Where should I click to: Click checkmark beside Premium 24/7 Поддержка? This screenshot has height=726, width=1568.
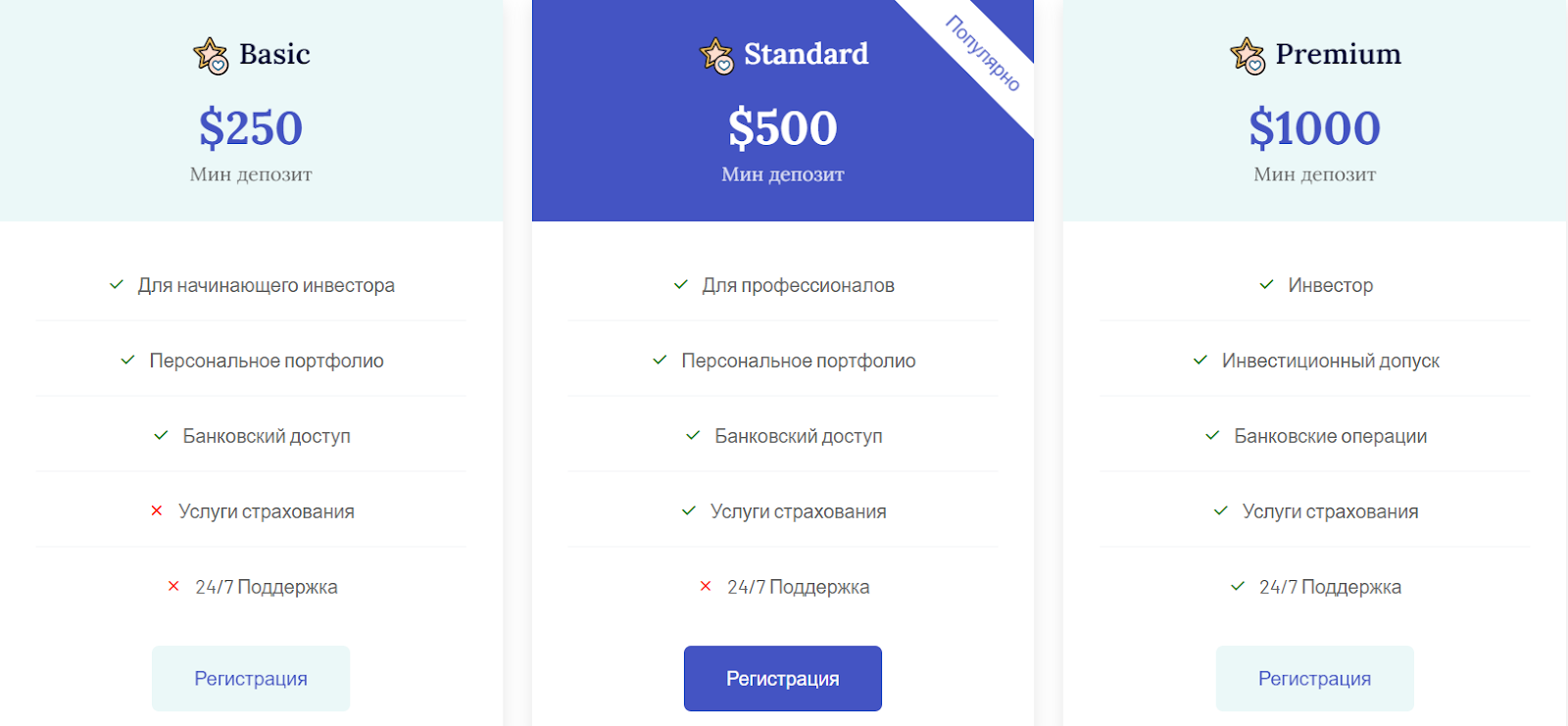[1238, 586]
